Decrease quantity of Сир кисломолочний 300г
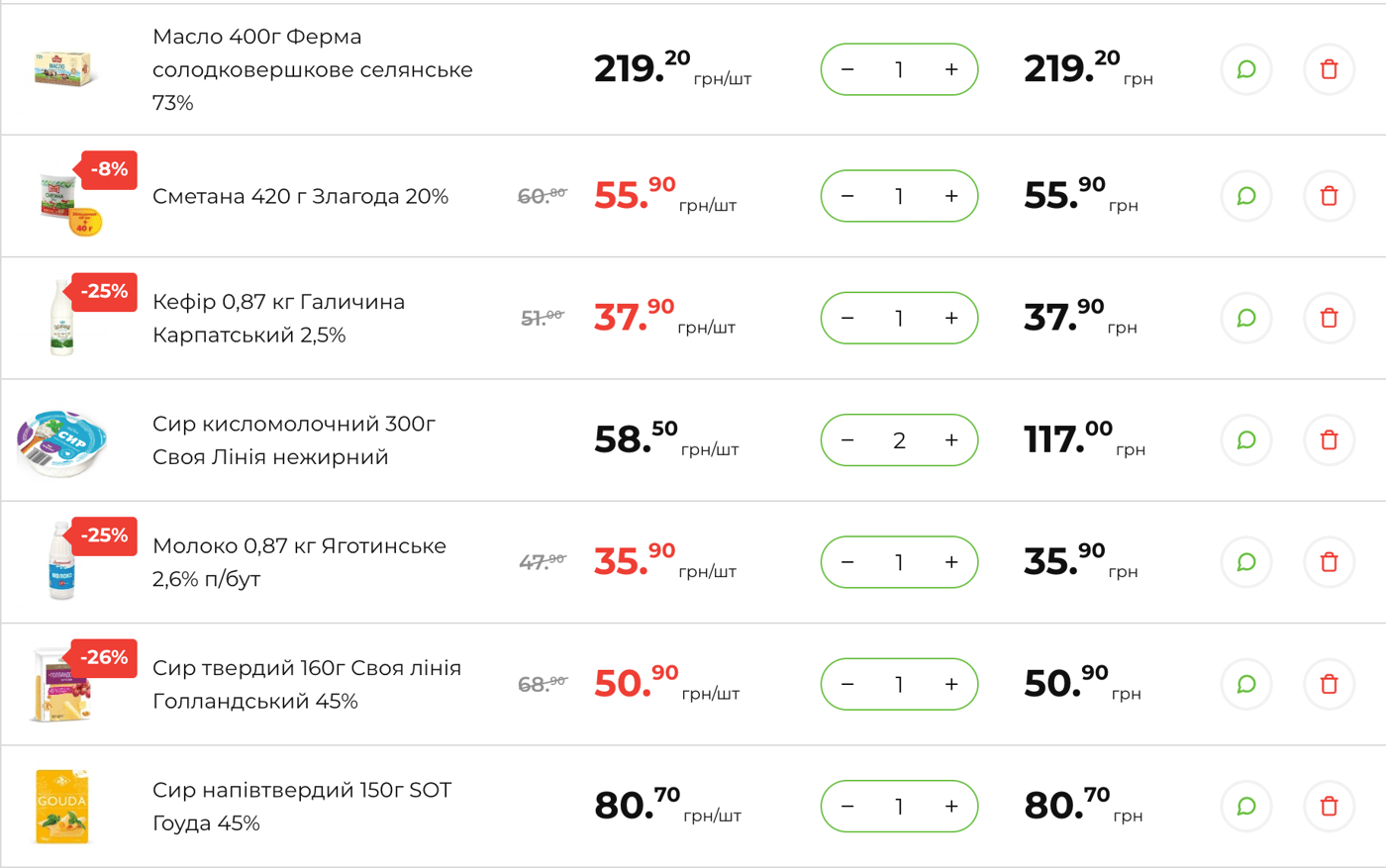The image size is (1386, 868). coord(847,439)
